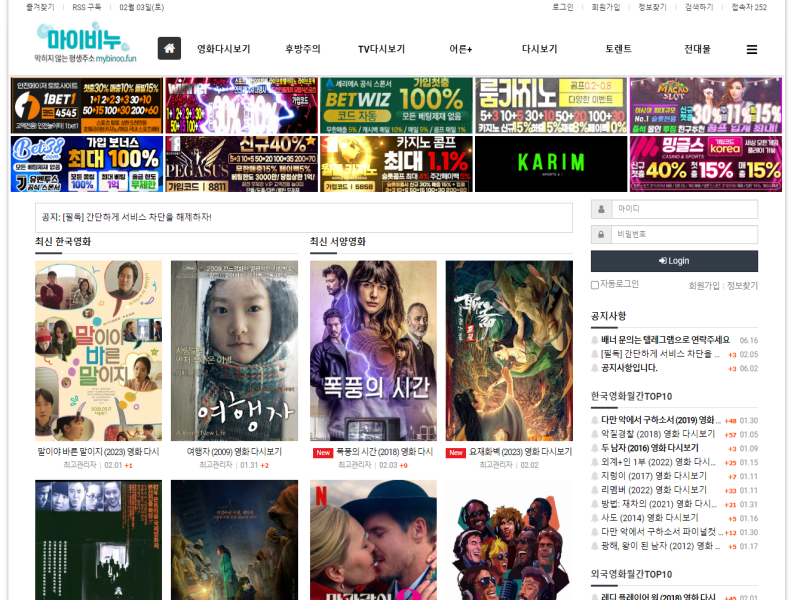Open the 토렌트 menu item
The image size is (800, 600).
tap(618, 49)
